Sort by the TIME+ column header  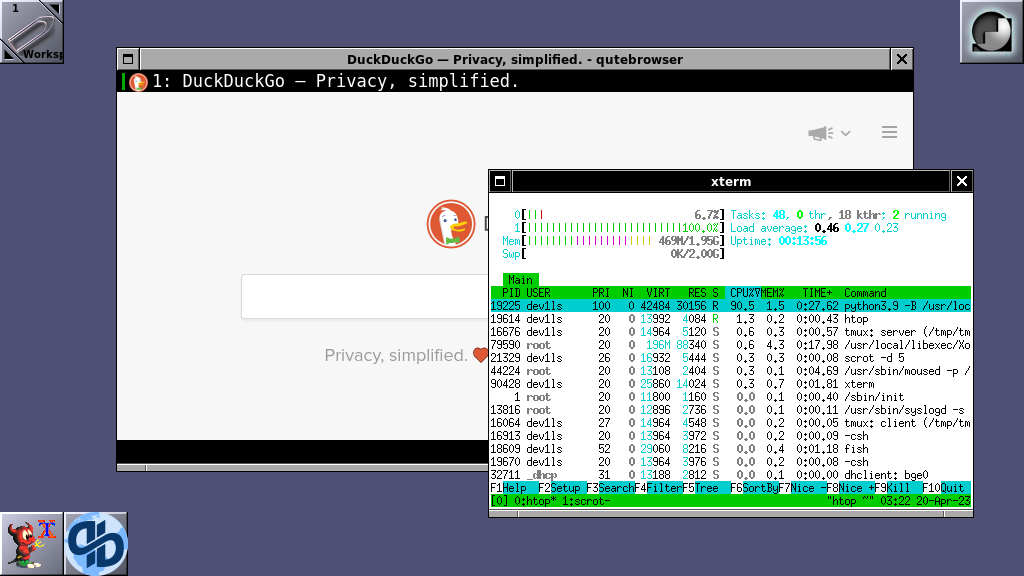[x=817, y=293]
